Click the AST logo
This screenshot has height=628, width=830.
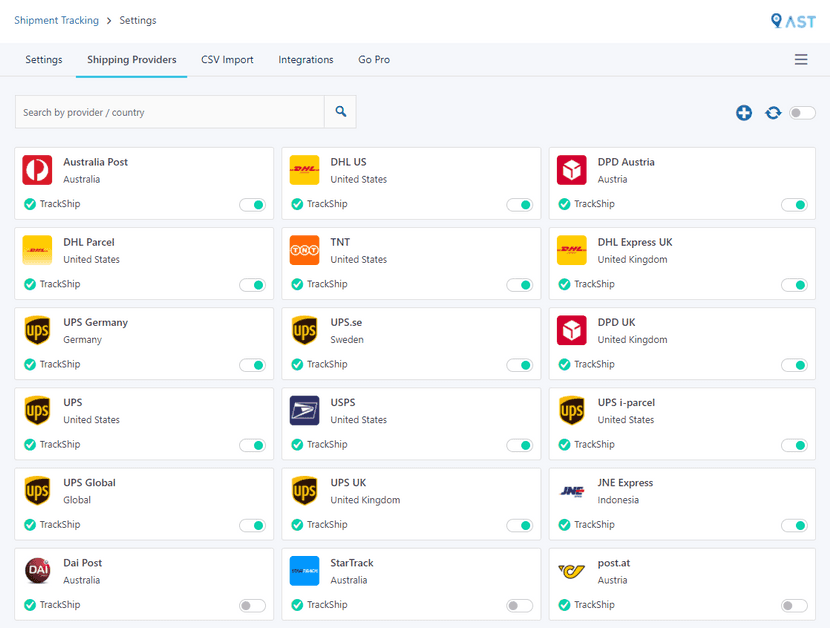[x=793, y=20]
